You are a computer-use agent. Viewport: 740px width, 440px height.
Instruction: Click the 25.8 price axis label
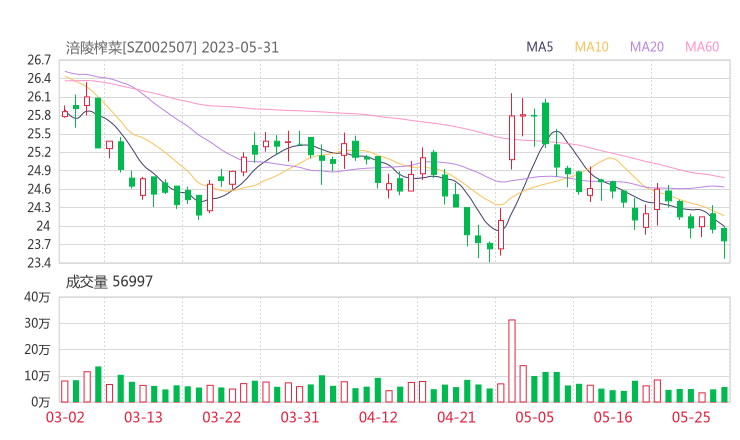(x=39, y=115)
